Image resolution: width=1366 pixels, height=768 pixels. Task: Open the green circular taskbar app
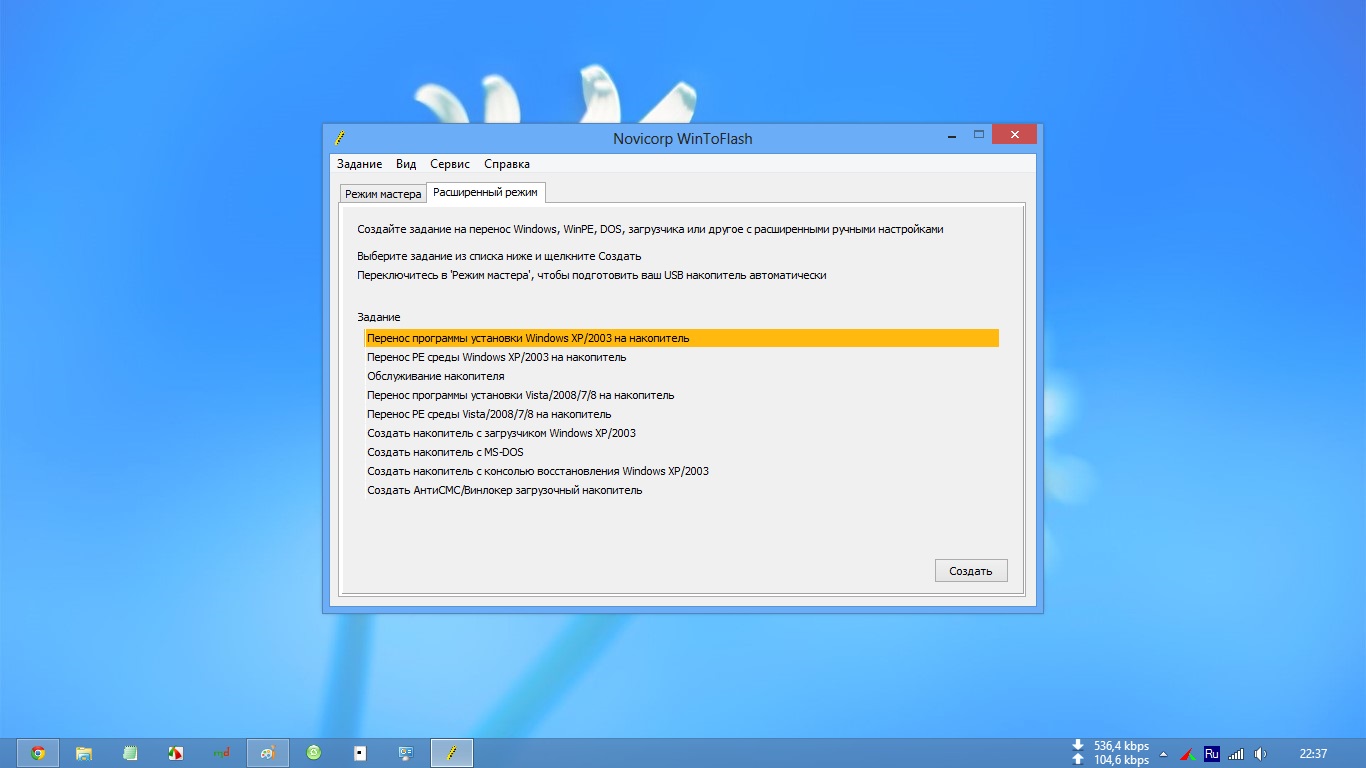(314, 753)
